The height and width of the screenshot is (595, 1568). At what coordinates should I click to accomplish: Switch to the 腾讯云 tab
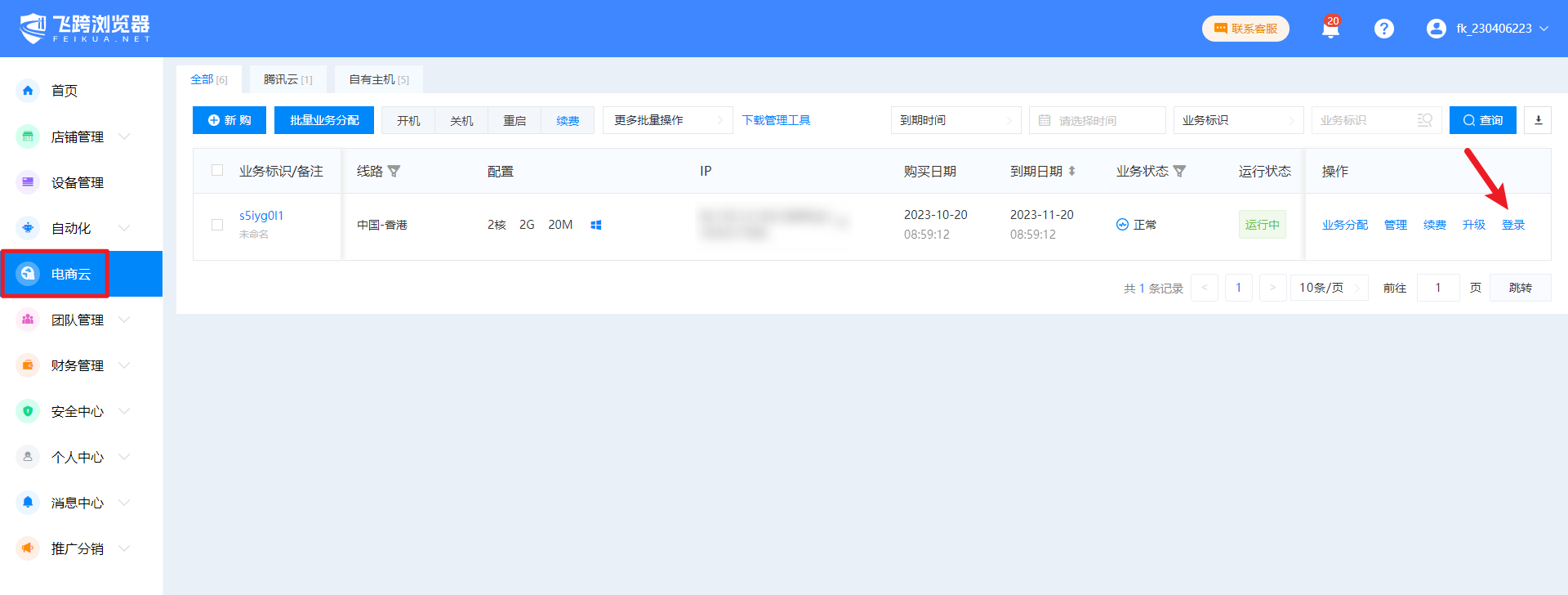(x=287, y=79)
